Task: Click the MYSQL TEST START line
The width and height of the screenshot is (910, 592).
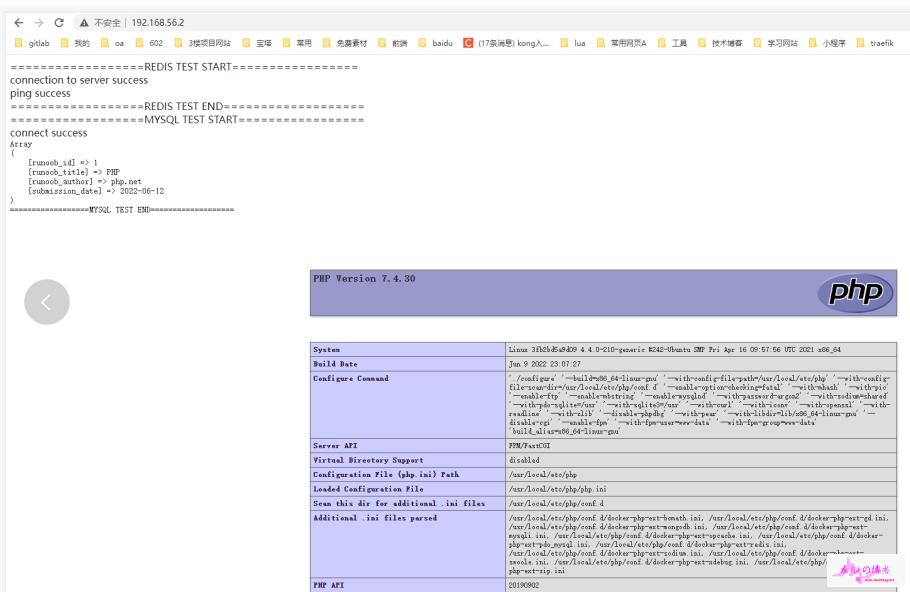Action: click(187, 120)
